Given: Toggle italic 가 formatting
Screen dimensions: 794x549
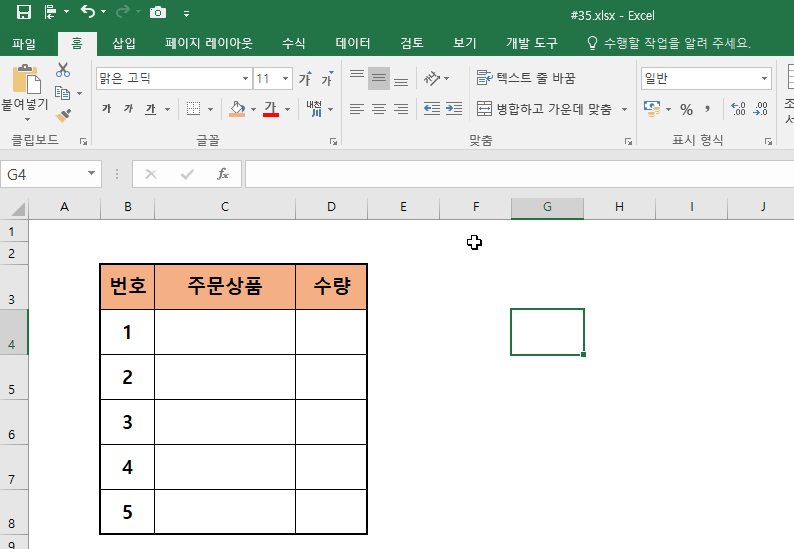Looking at the screenshot, I should pyautogui.click(x=129, y=108).
